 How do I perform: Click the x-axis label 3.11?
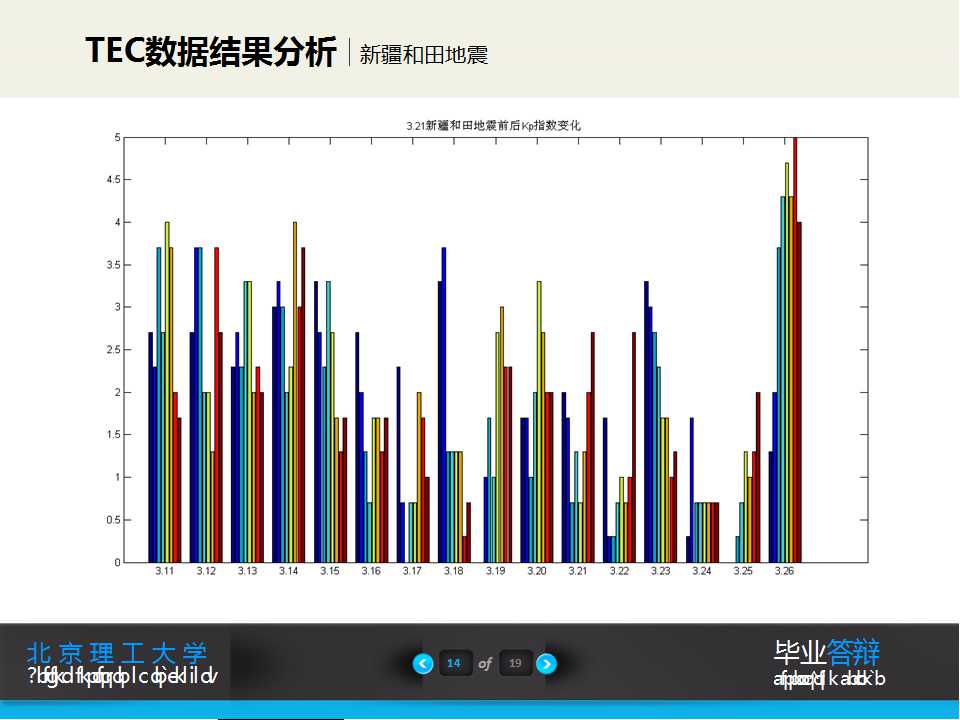coord(164,569)
